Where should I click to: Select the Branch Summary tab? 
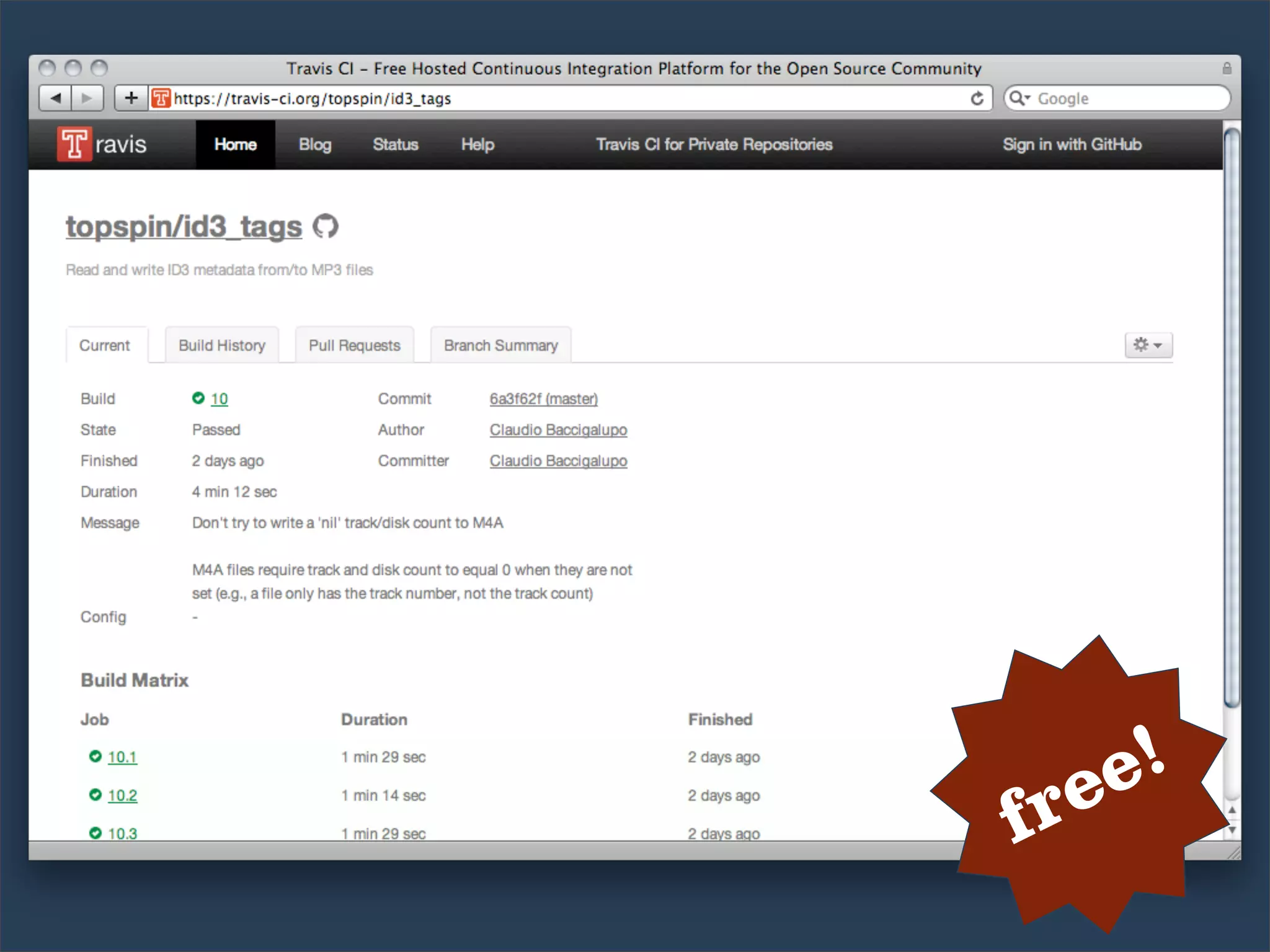[500, 345]
